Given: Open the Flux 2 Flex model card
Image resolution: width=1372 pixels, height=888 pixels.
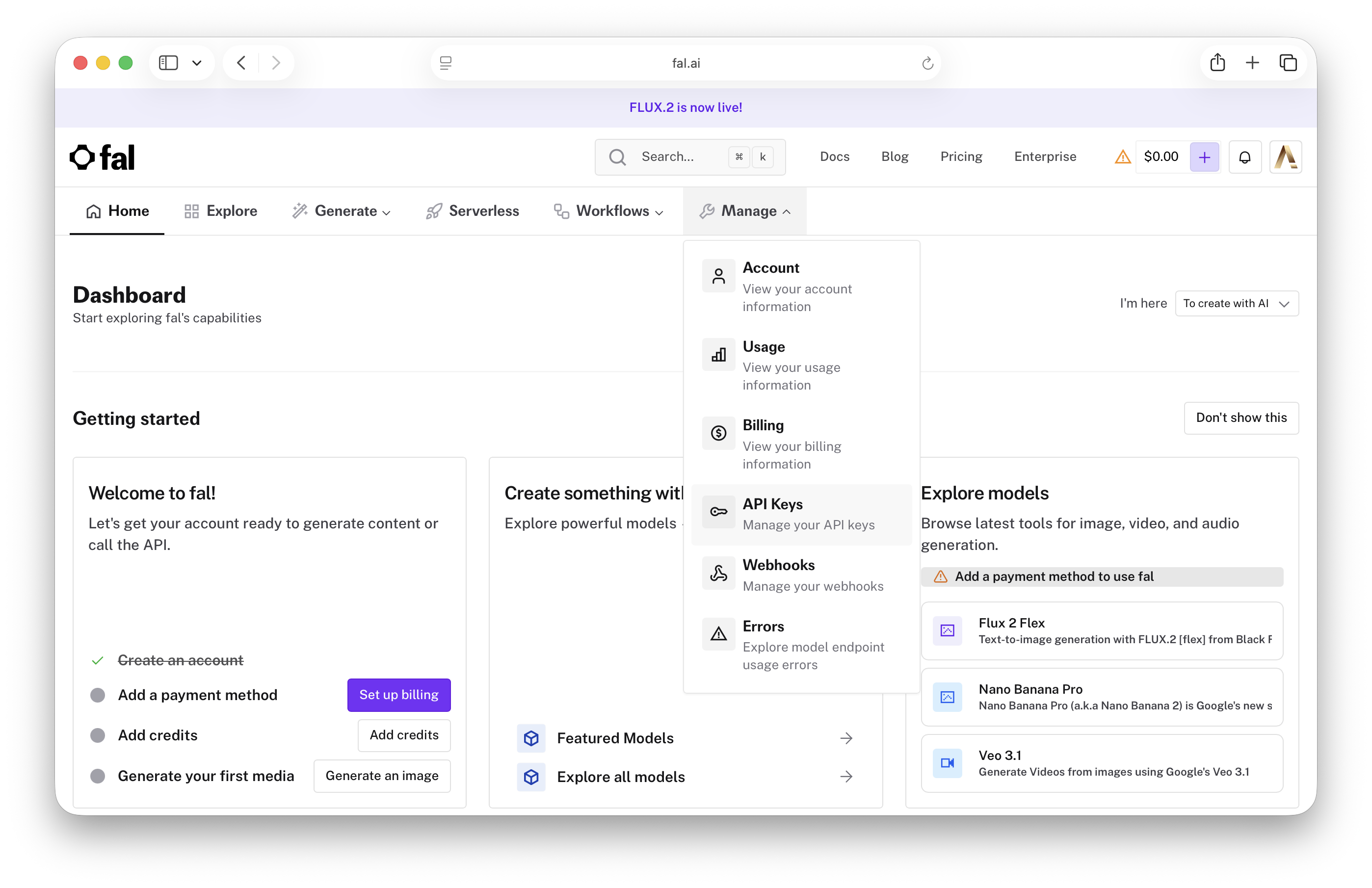Looking at the screenshot, I should tap(1102, 631).
